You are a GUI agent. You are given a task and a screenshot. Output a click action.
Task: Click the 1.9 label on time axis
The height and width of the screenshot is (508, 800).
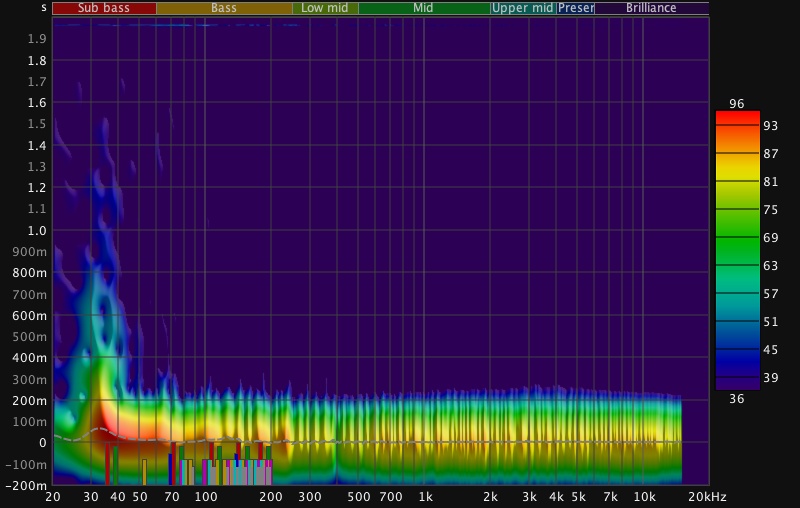tap(38, 39)
